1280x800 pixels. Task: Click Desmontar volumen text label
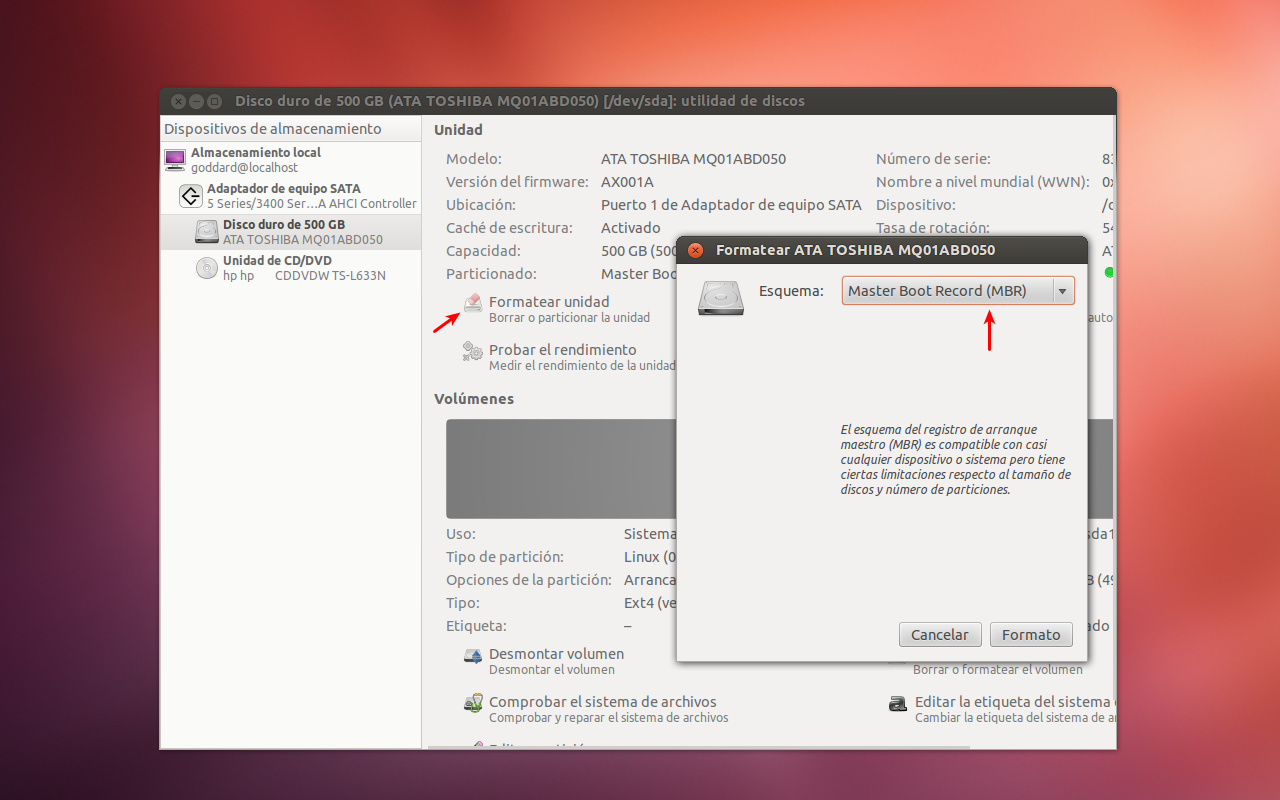coord(556,654)
